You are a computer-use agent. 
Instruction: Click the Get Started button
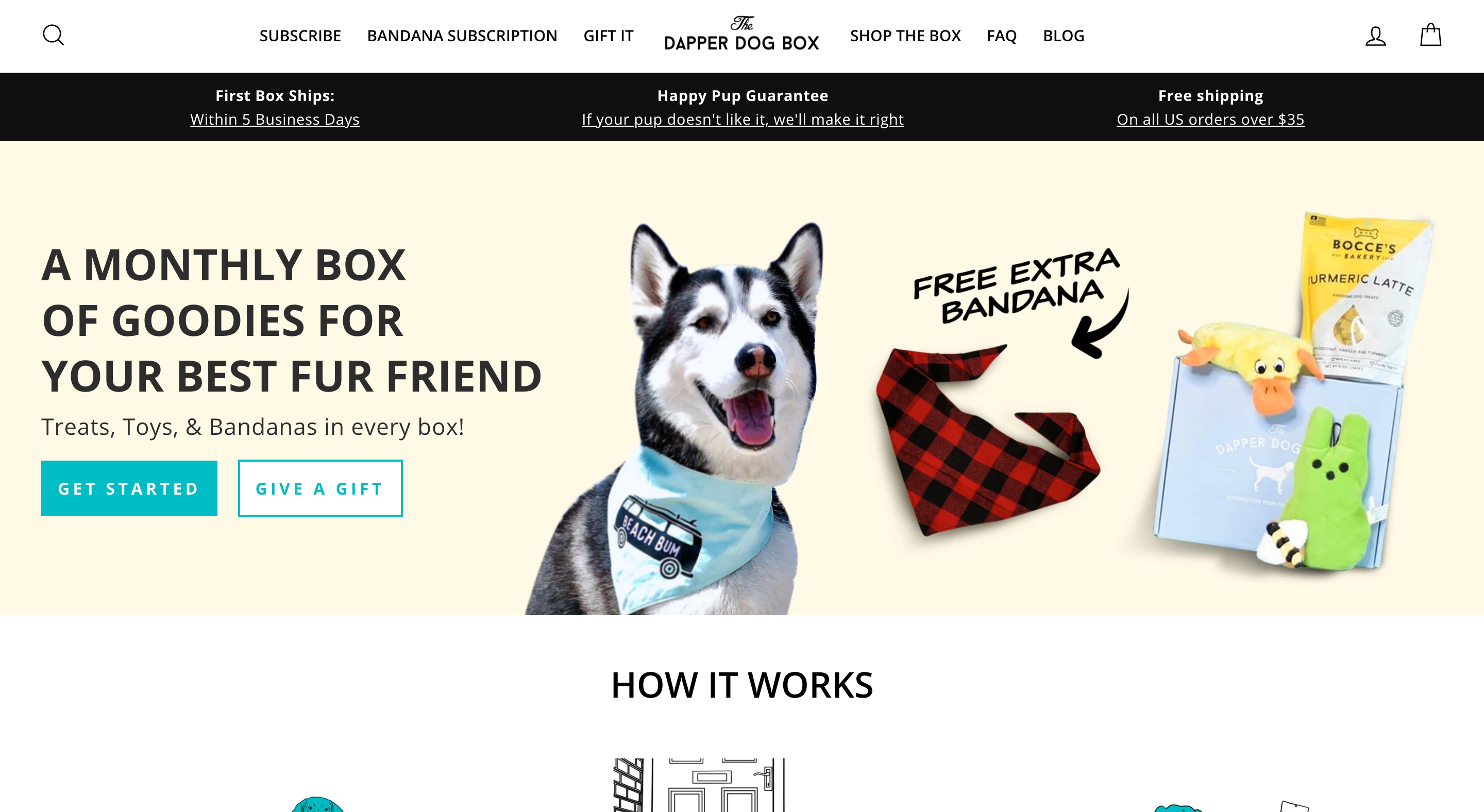[x=129, y=488]
